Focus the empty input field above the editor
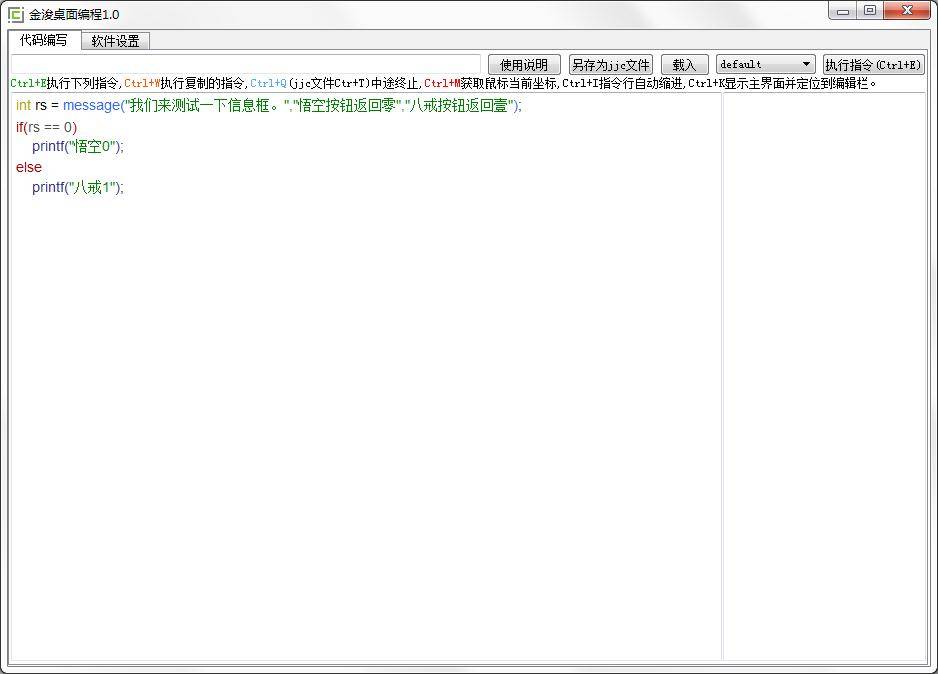Image resolution: width=938 pixels, height=674 pixels. pyautogui.click(x=245, y=65)
